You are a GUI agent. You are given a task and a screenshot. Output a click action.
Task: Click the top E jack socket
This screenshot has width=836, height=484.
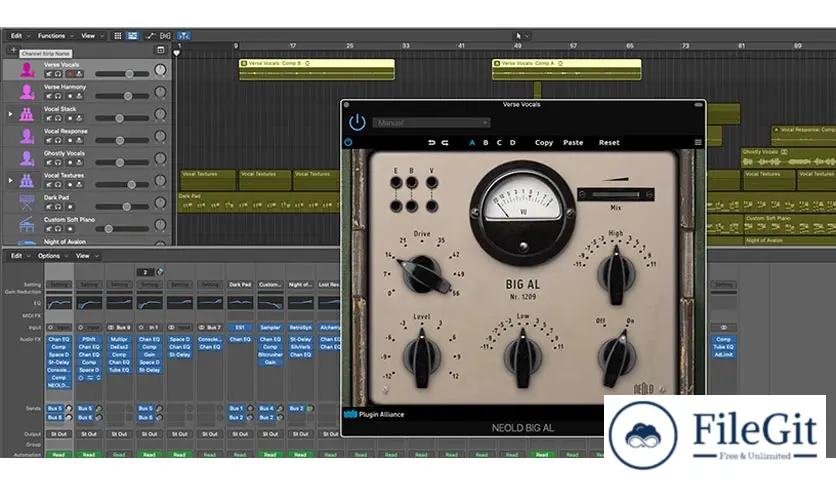click(396, 183)
